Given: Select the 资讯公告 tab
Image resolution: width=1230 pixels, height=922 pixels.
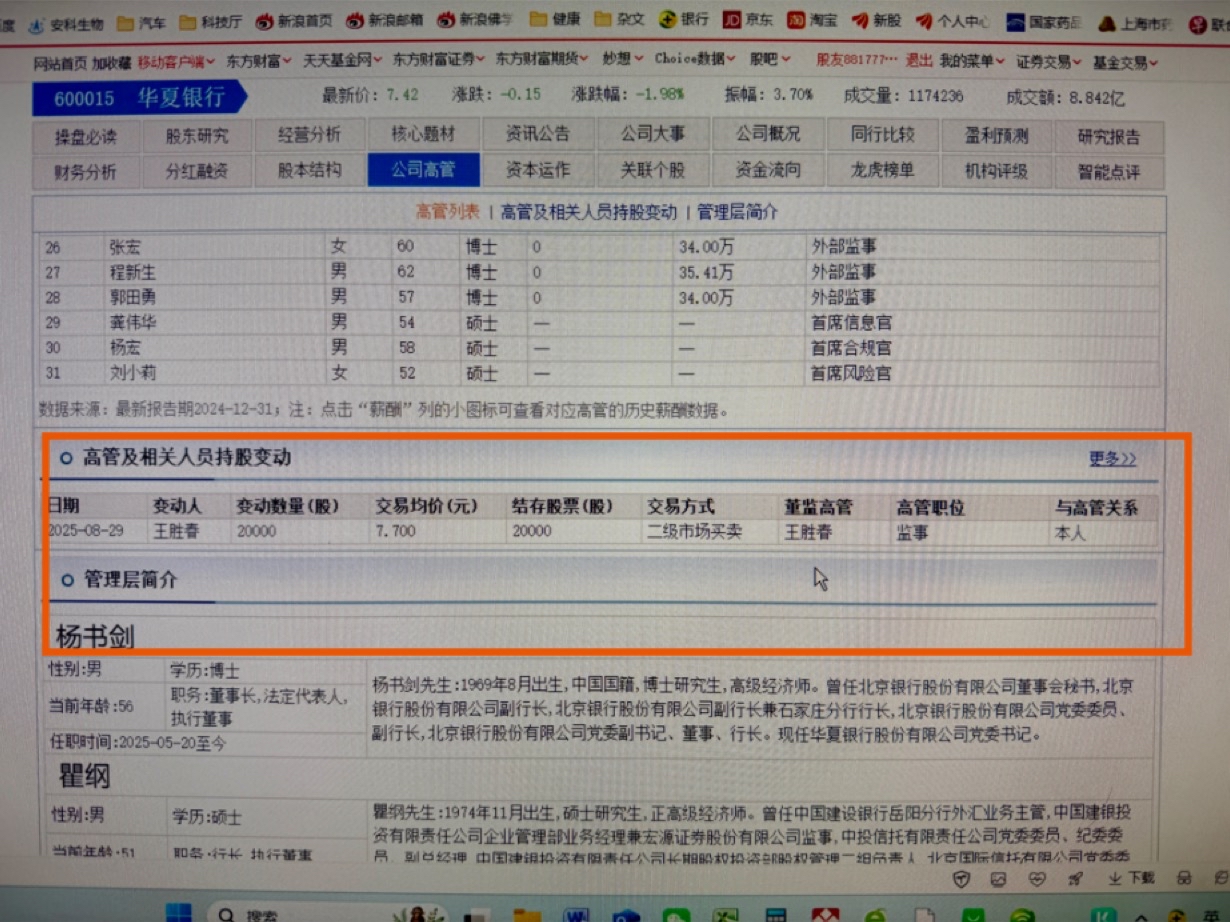Looking at the screenshot, I should (538, 134).
